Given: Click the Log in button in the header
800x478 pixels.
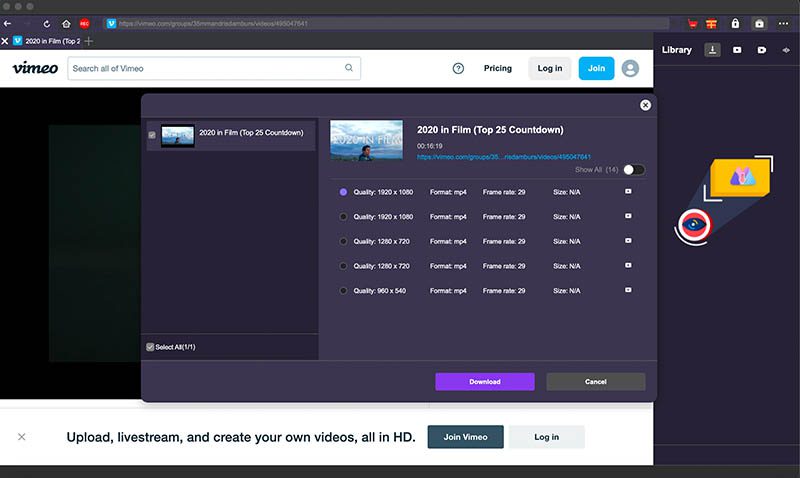Looking at the screenshot, I should (549, 68).
